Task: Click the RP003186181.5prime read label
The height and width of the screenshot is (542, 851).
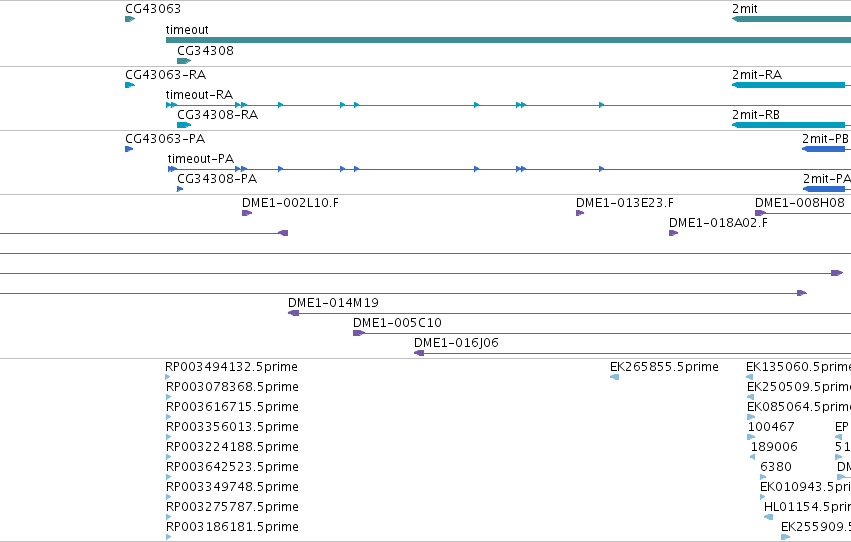Action: coord(232,526)
